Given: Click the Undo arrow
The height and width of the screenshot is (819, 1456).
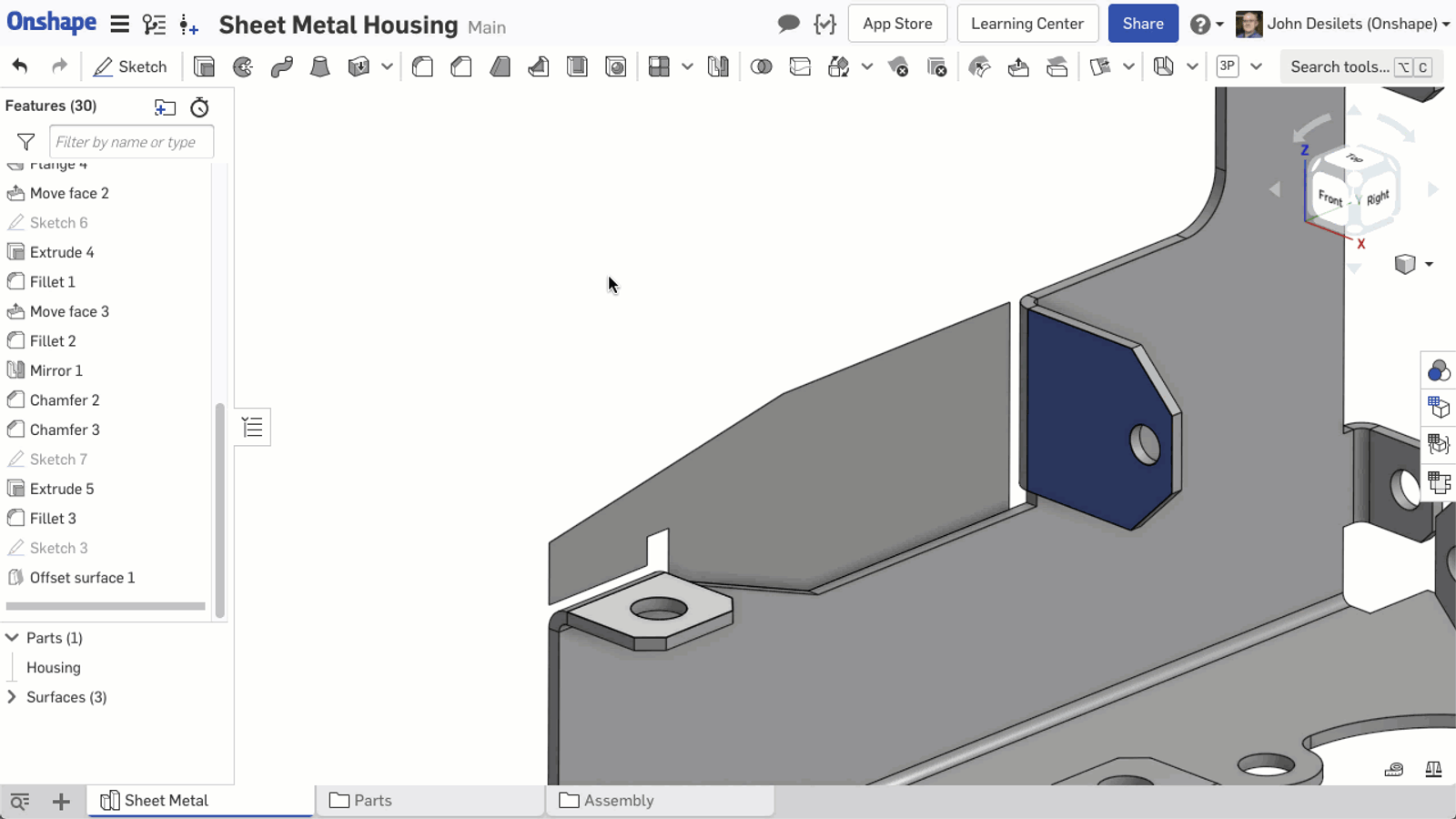Looking at the screenshot, I should point(20,66).
